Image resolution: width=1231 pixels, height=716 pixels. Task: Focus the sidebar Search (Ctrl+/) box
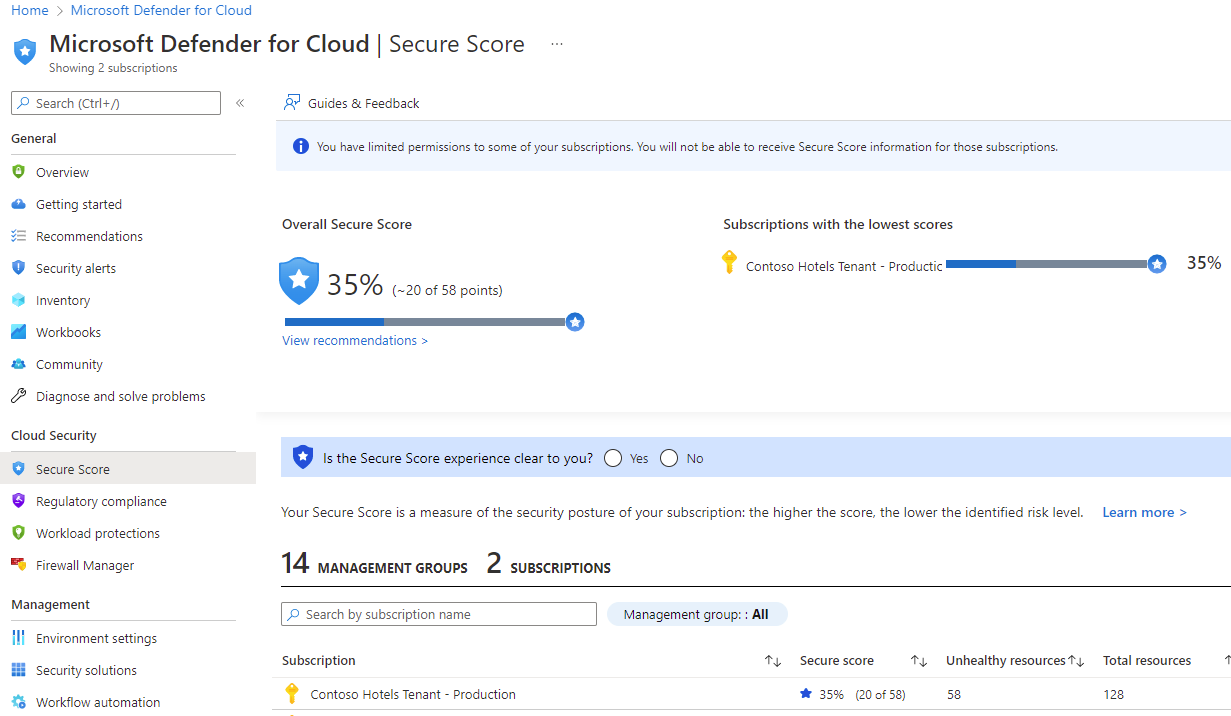click(116, 103)
